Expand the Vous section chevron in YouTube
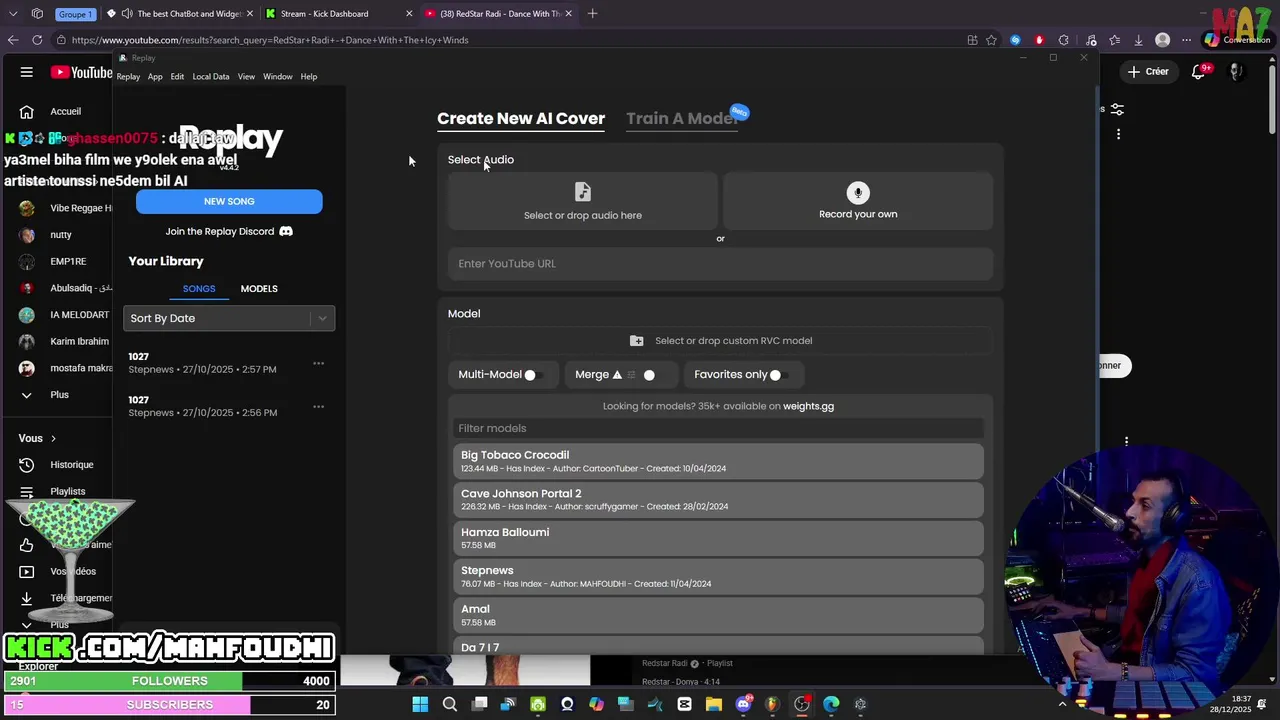The image size is (1280, 720). click(x=53, y=438)
